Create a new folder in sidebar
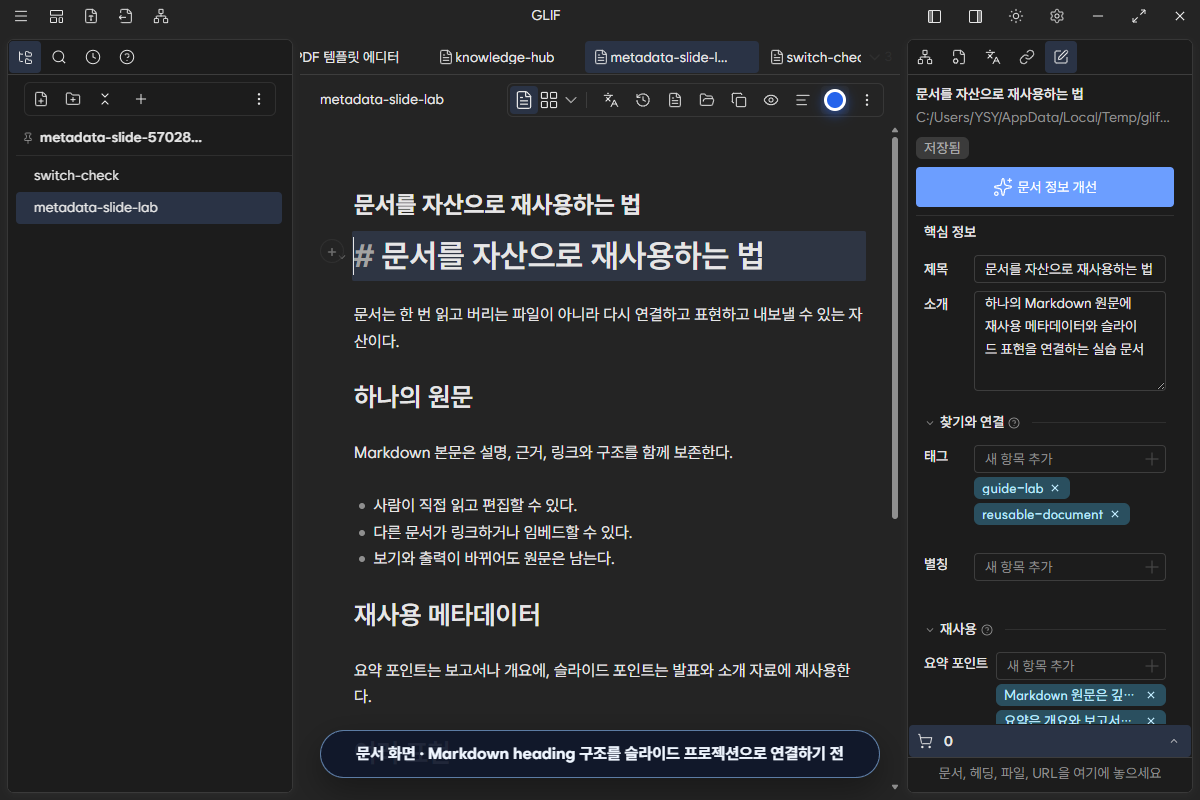This screenshot has height=800, width=1200. [x=73, y=99]
